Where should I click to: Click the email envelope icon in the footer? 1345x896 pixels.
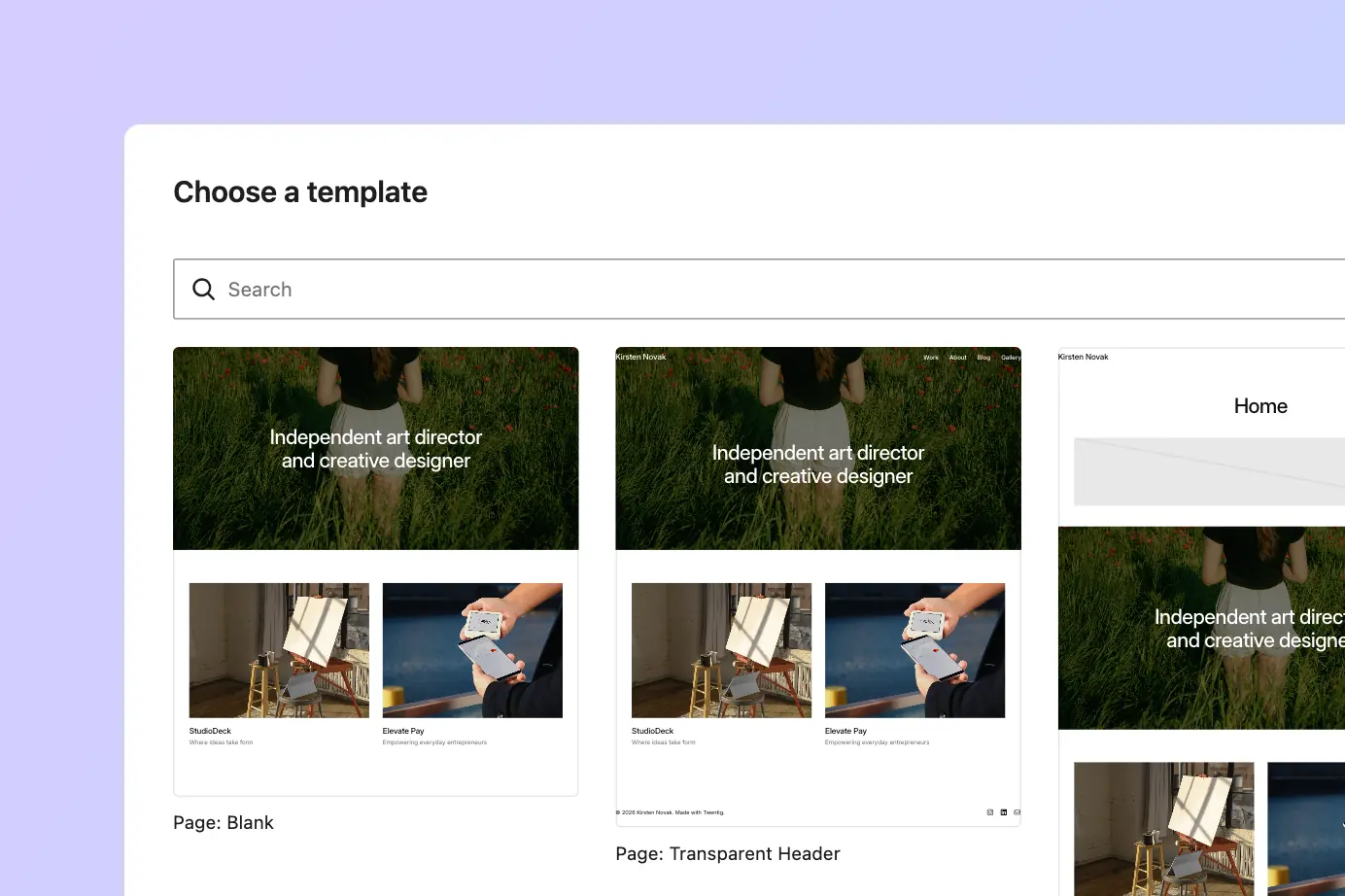(1017, 812)
